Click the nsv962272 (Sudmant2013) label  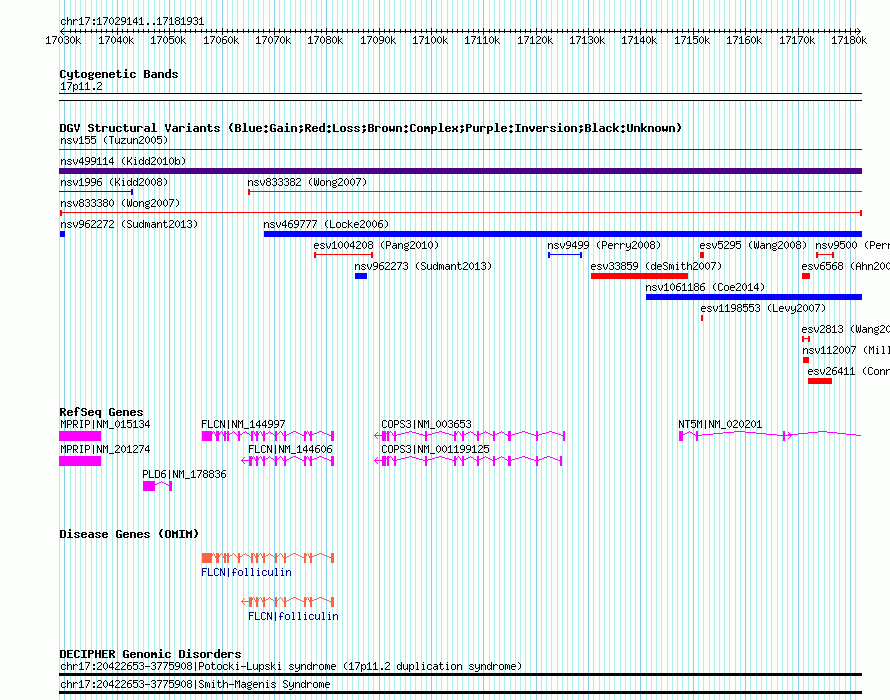point(129,224)
